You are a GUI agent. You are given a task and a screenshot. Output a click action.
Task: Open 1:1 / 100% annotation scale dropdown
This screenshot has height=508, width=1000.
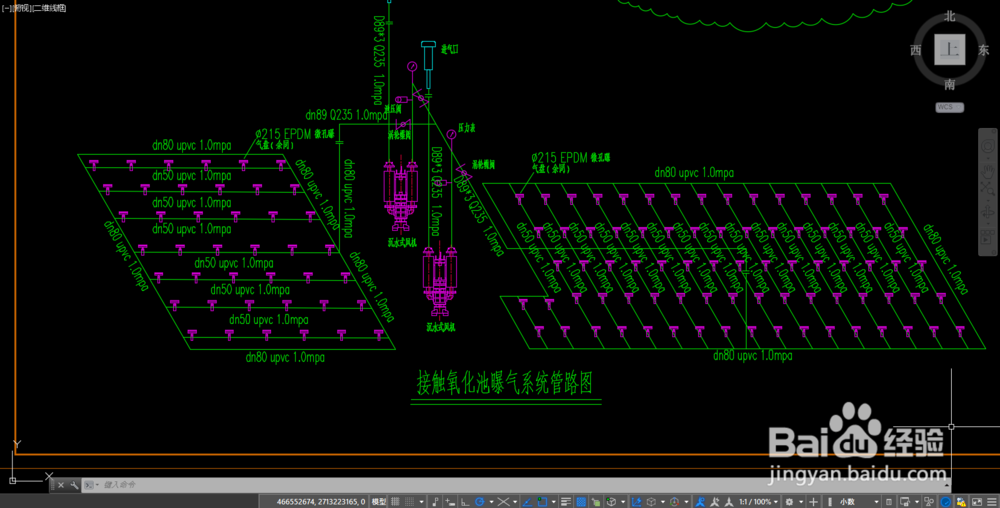click(x=759, y=502)
